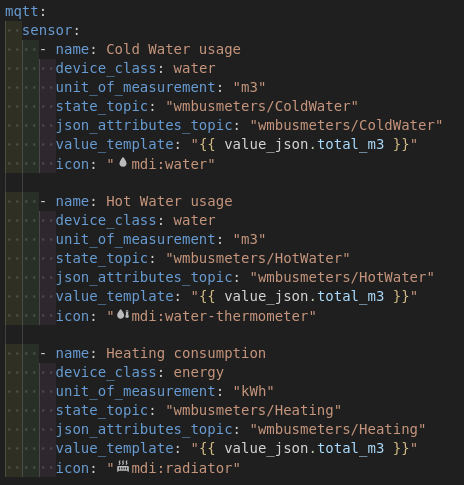This screenshot has height=485, width=464.
Task: Click mdi:radiator icon text
Action: [x=182, y=468]
